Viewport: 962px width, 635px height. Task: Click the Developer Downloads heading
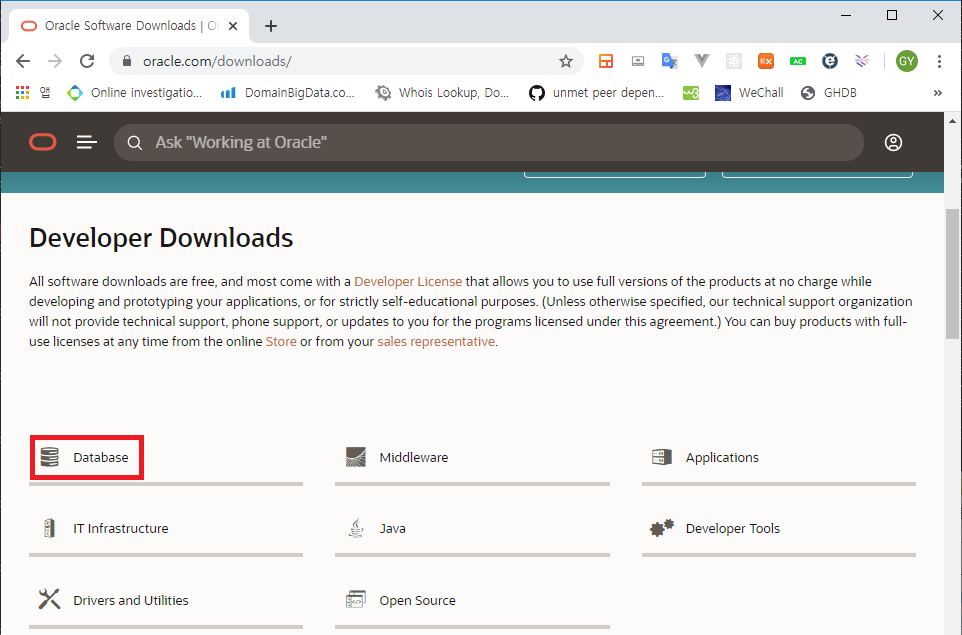pyautogui.click(x=161, y=238)
